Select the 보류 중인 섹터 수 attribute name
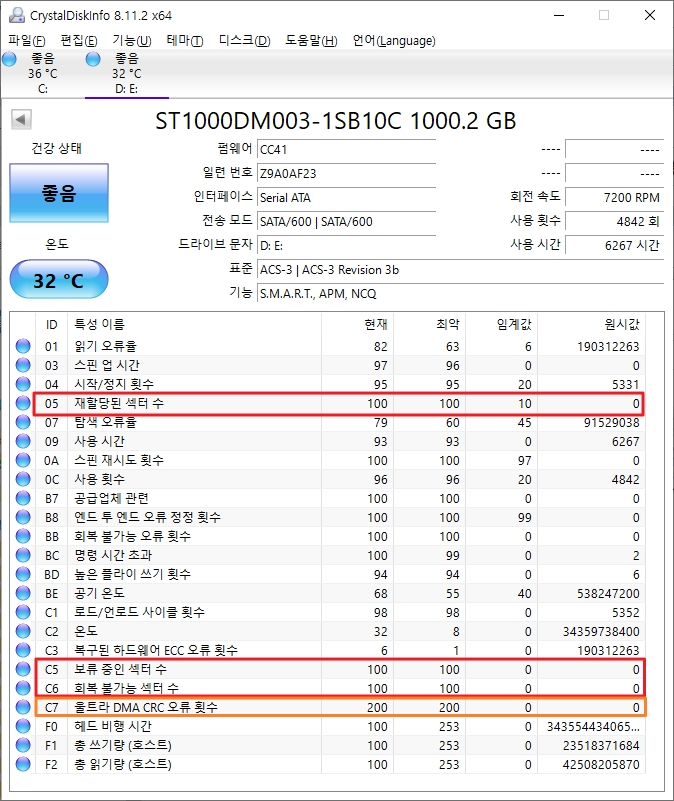The image size is (674, 801). pyautogui.click(x=120, y=669)
